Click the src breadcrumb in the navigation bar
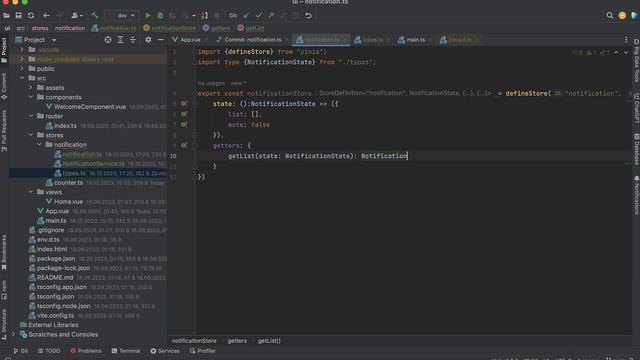The height and width of the screenshot is (360, 640). click(x=20, y=28)
